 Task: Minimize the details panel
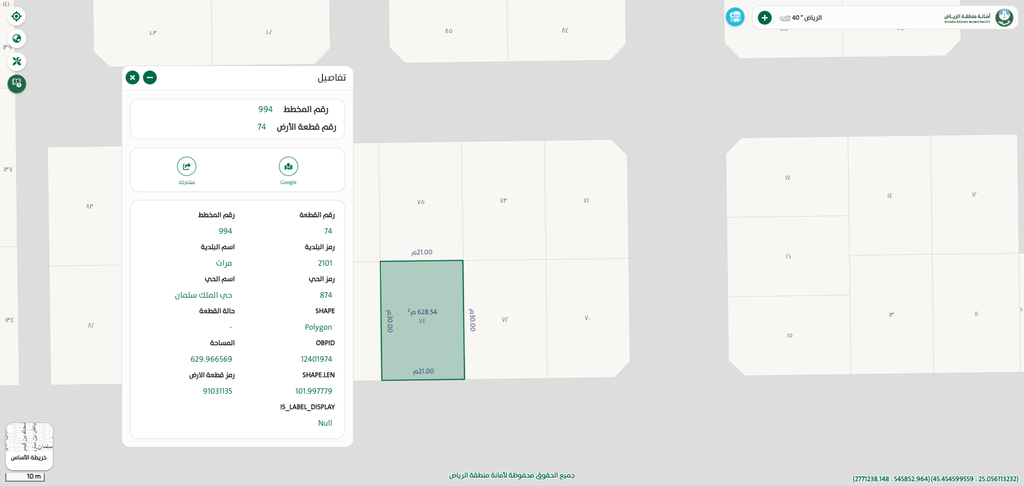tap(150, 77)
